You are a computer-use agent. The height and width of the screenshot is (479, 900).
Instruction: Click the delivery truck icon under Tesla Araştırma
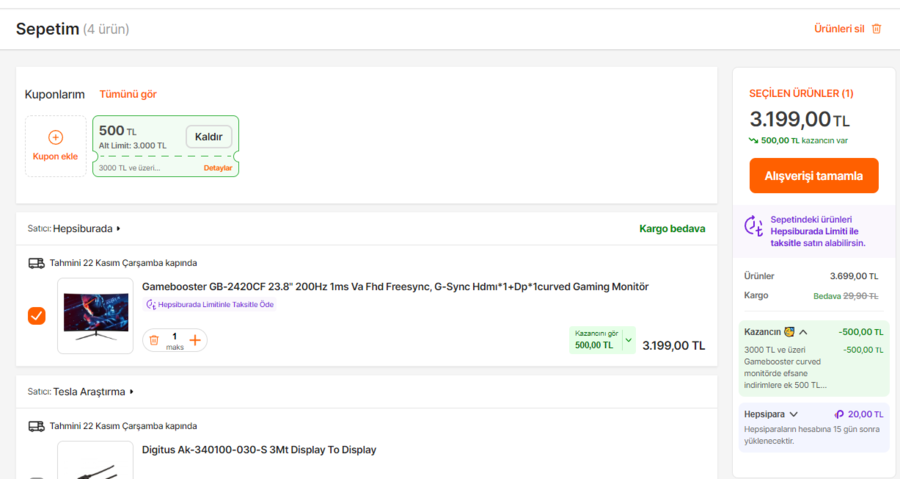(36, 425)
